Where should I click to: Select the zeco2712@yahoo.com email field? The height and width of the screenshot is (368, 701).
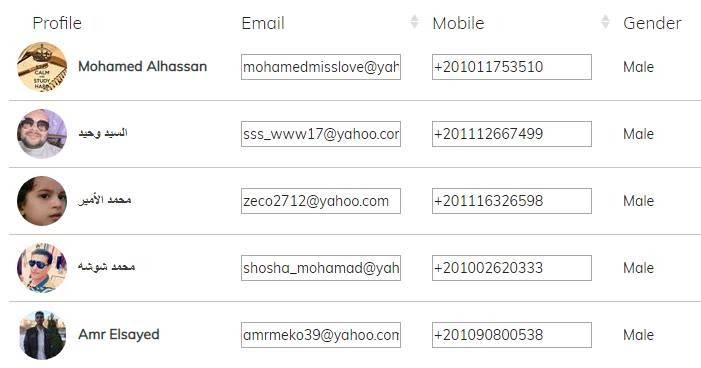coord(321,201)
